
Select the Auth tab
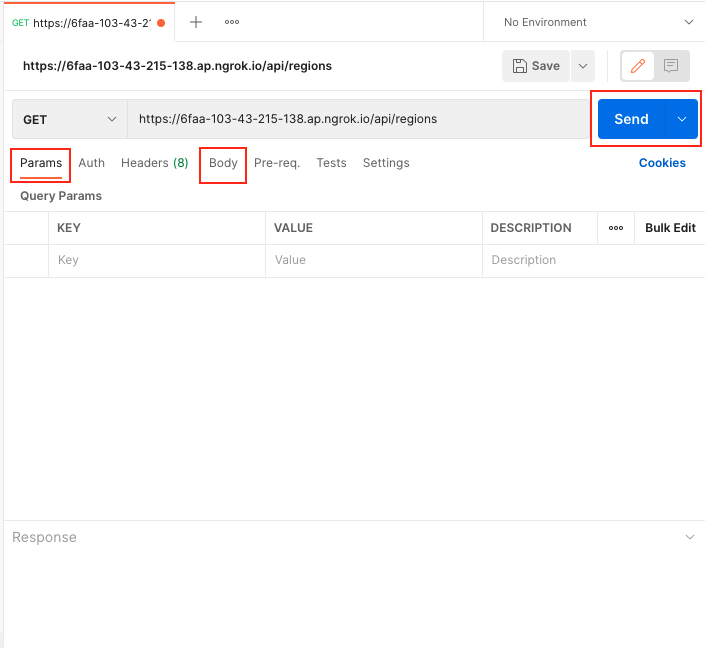coord(92,163)
